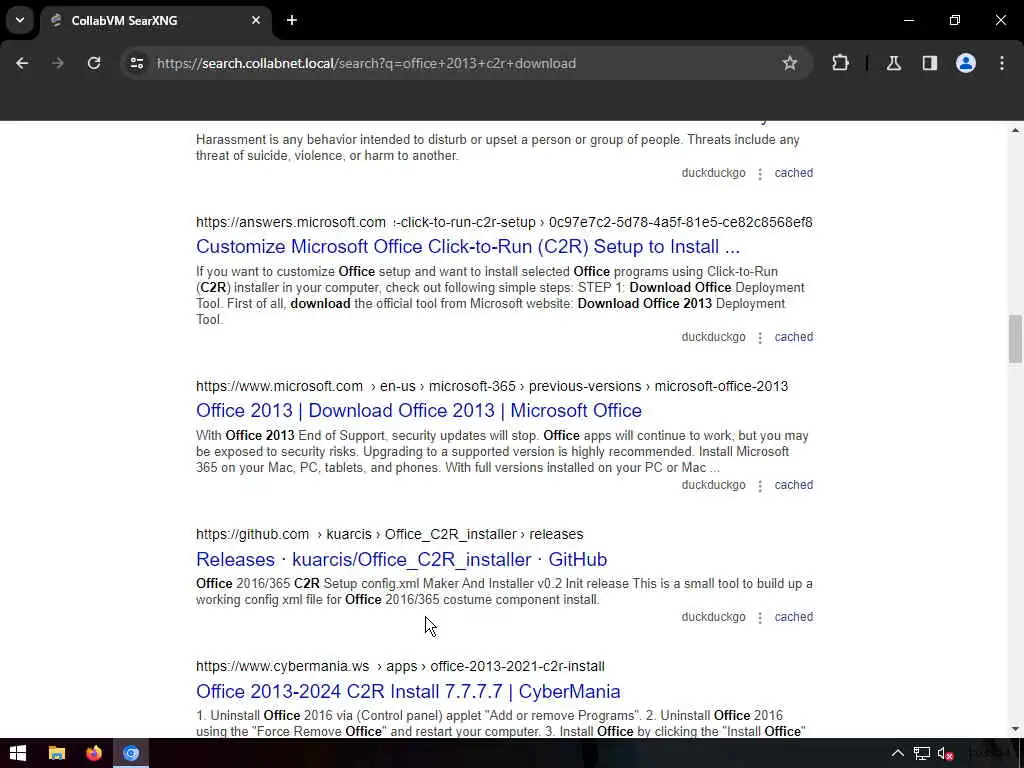Open a new browser tab

292,20
